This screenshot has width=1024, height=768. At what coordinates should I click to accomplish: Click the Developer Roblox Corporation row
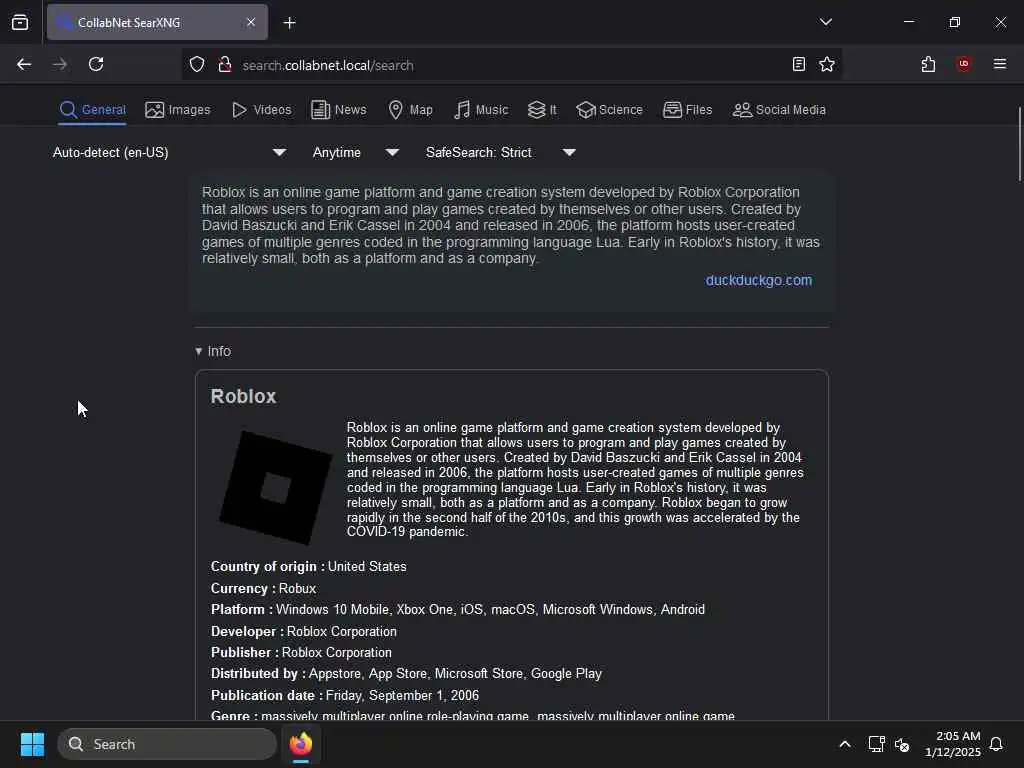pos(304,632)
